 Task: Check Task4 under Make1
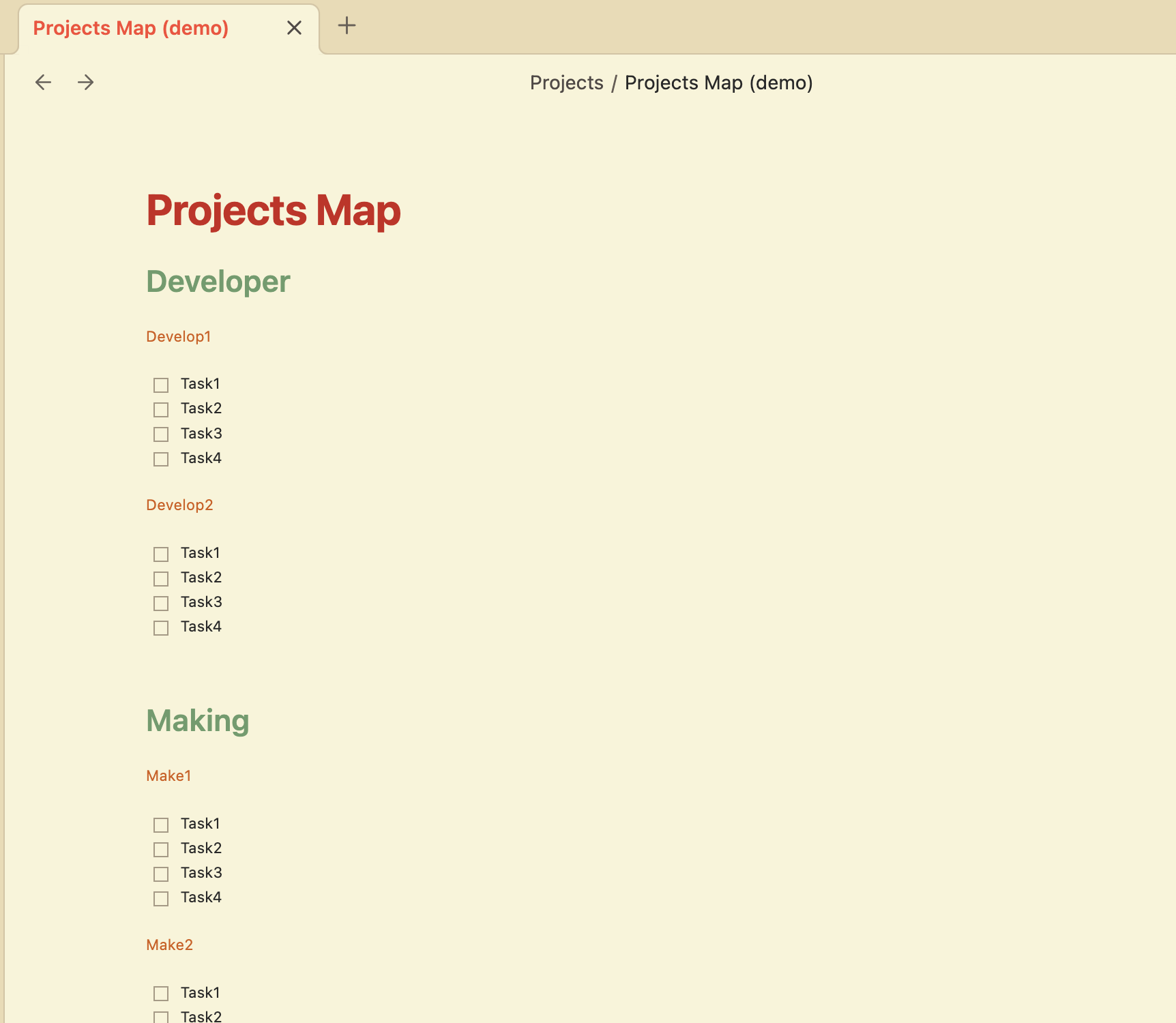pos(161,898)
